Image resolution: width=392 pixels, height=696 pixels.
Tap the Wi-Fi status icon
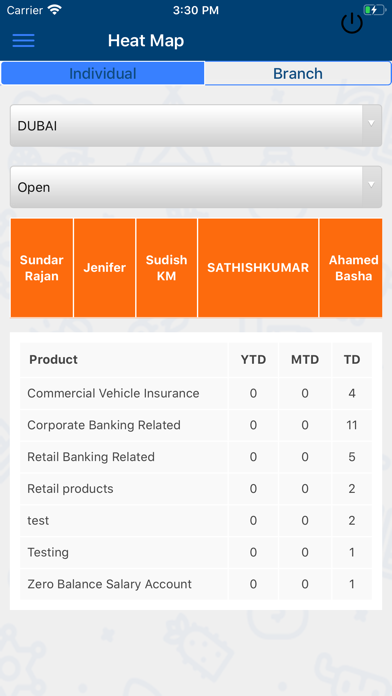(55, 10)
